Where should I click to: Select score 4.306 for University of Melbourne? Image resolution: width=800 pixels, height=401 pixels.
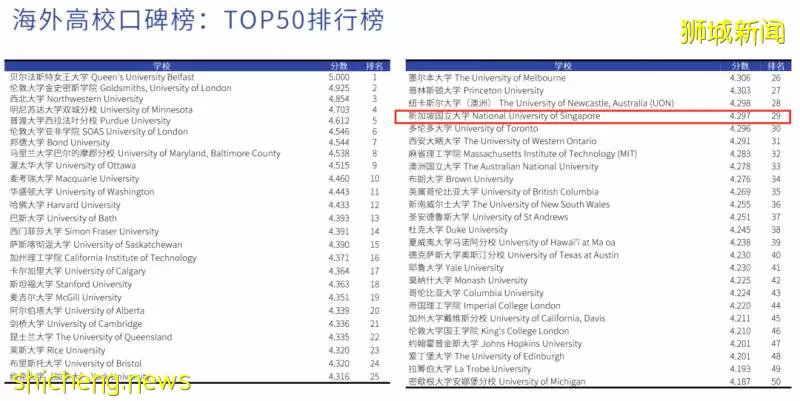(x=740, y=79)
